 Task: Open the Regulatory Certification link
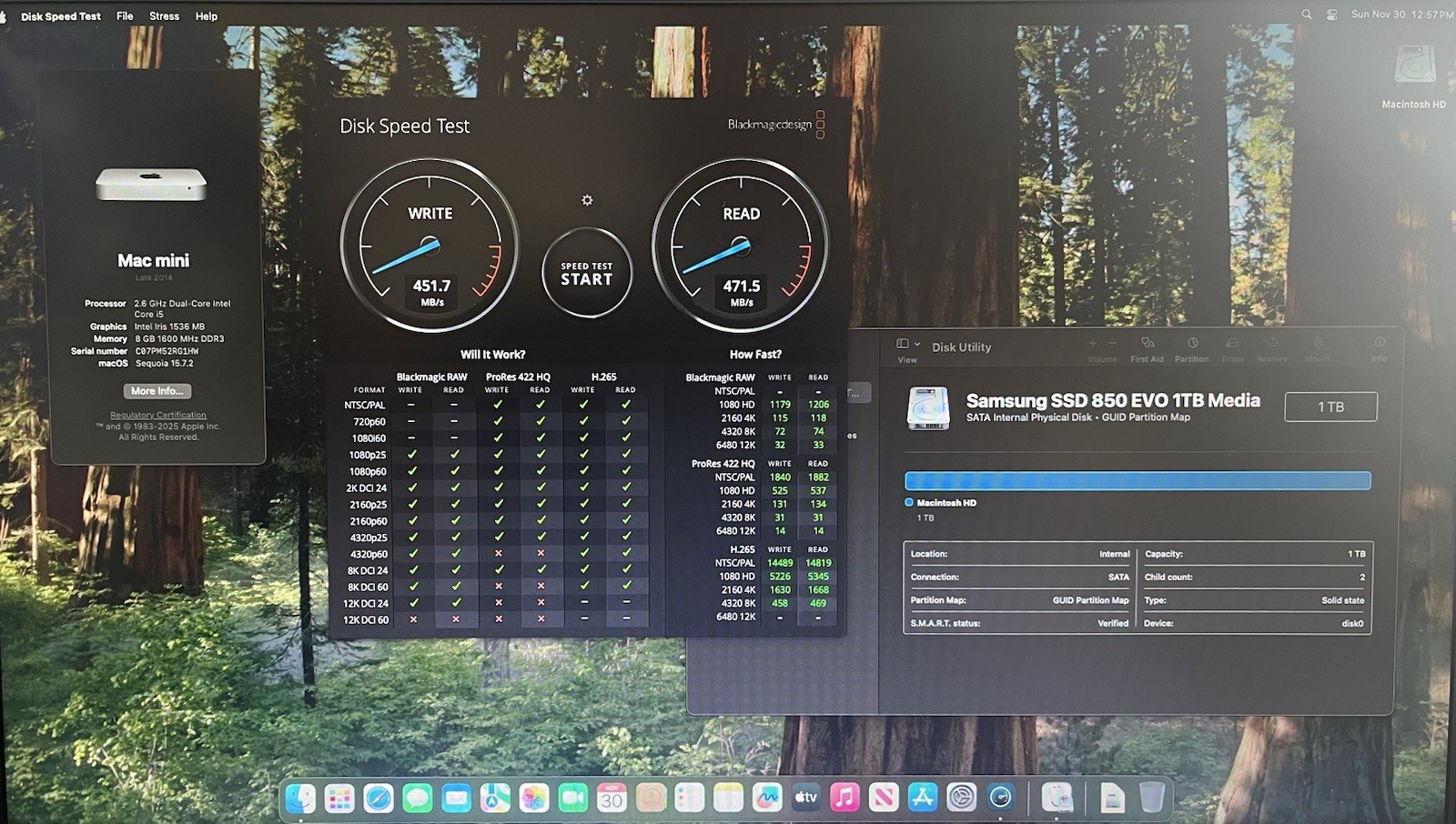pos(158,415)
